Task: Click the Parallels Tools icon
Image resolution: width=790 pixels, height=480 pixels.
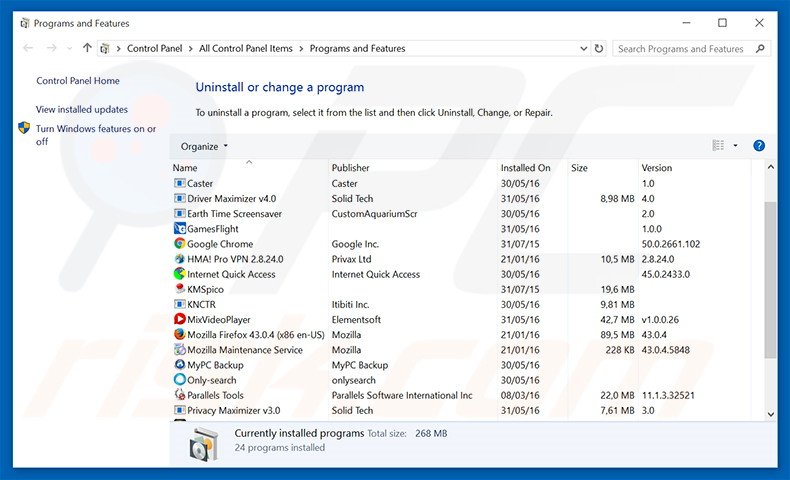Action: pyautogui.click(x=179, y=395)
